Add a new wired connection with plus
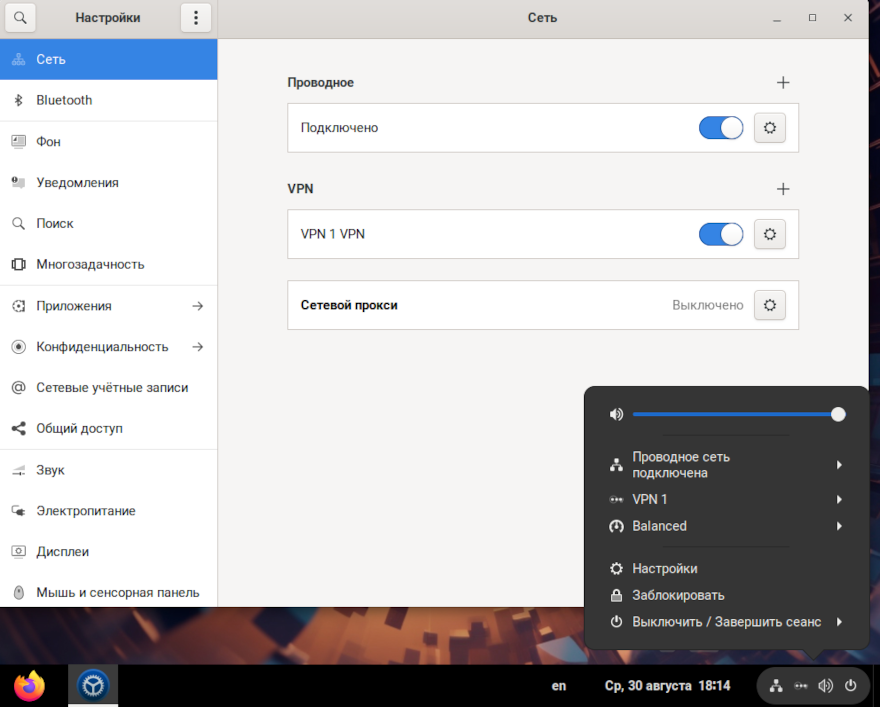 [783, 83]
